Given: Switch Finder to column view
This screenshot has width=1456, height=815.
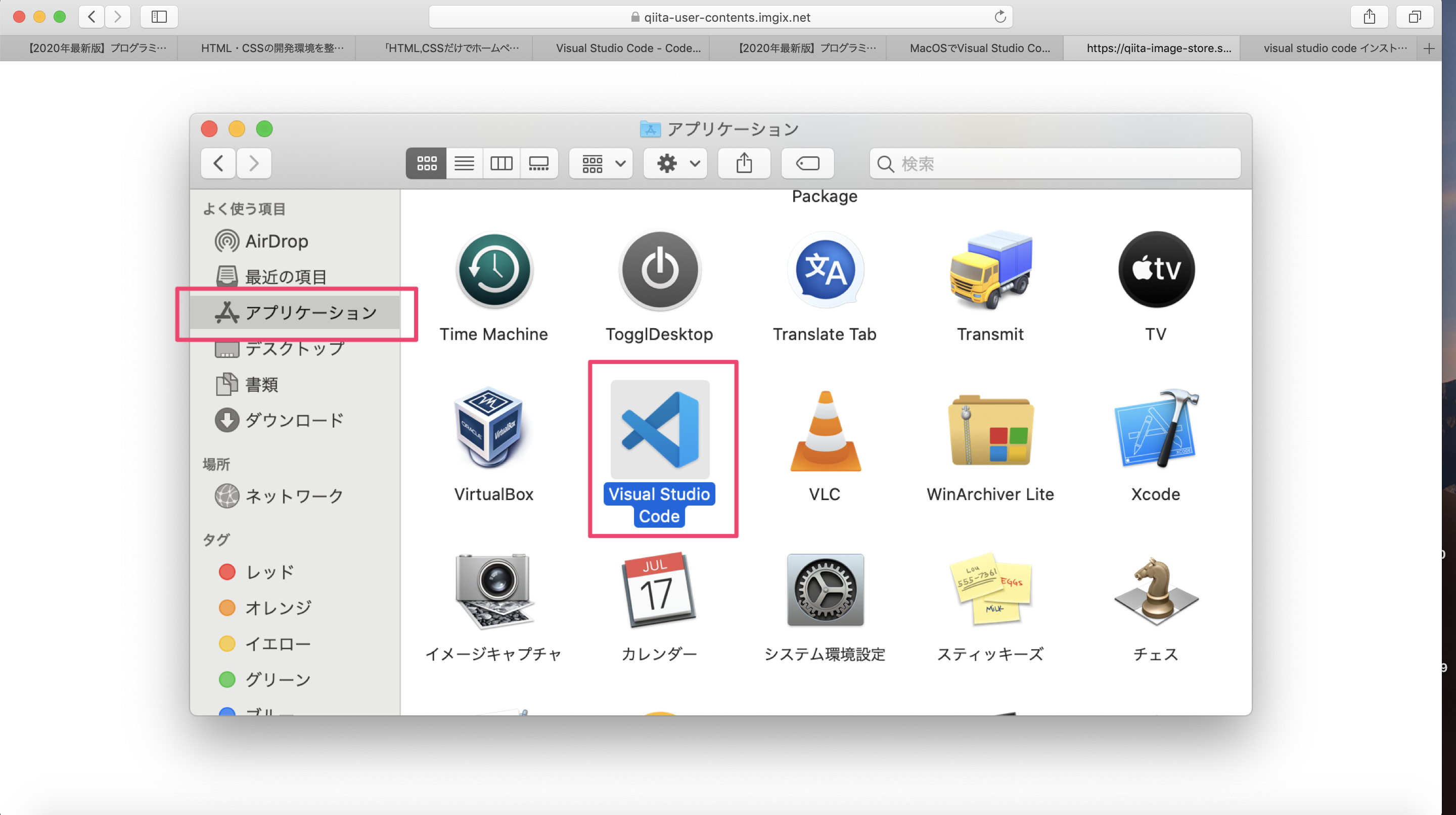Looking at the screenshot, I should (502, 163).
